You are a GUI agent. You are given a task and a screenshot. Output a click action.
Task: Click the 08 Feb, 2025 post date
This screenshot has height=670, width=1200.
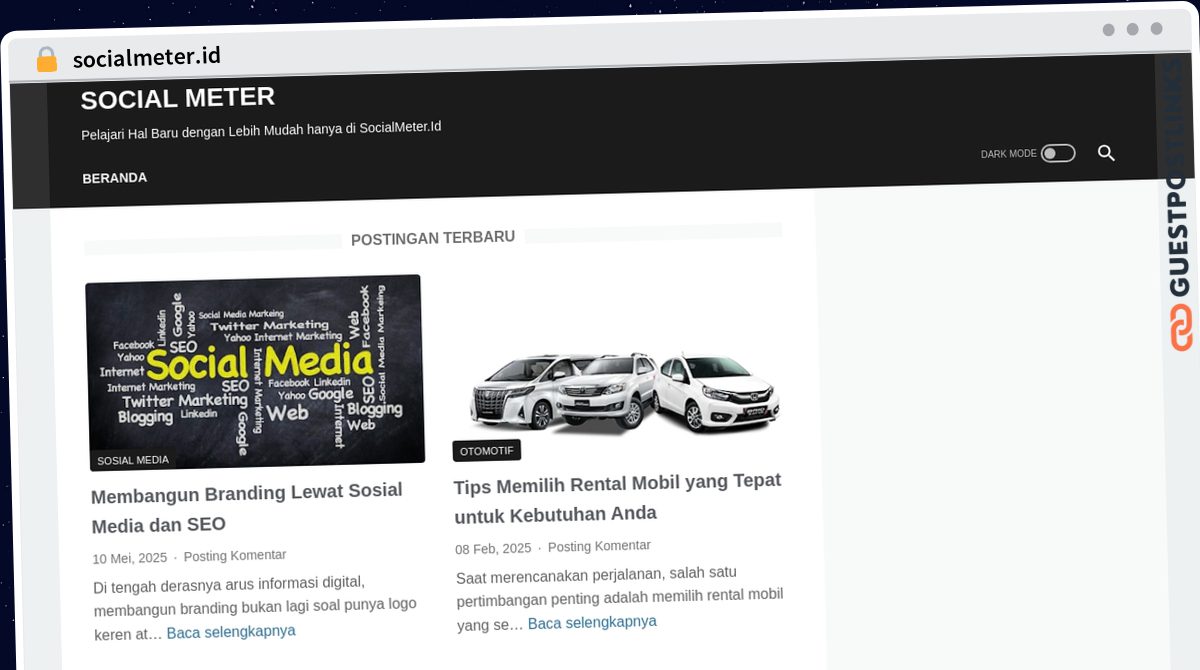[493, 549]
